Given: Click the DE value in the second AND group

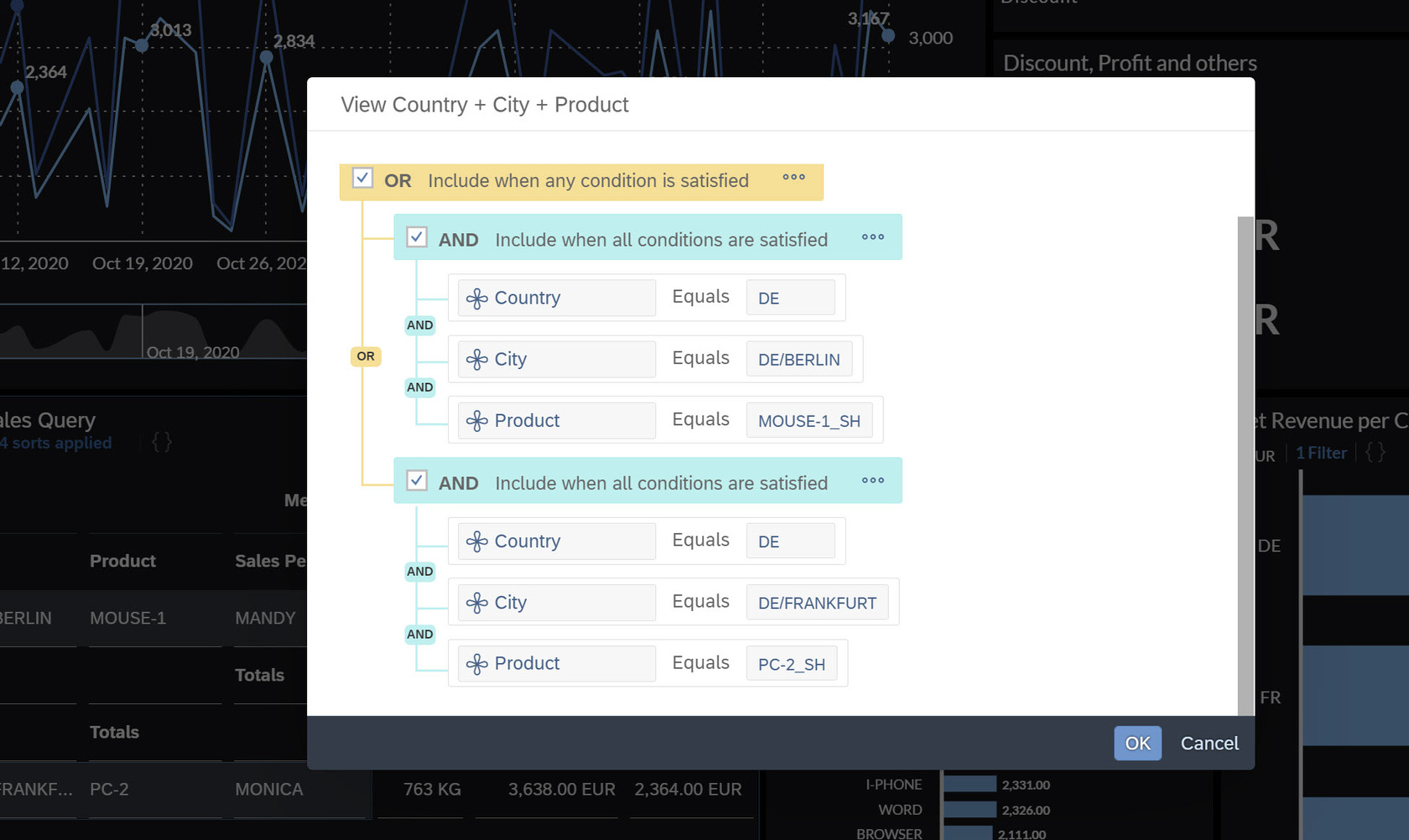Looking at the screenshot, I should 790,541.
